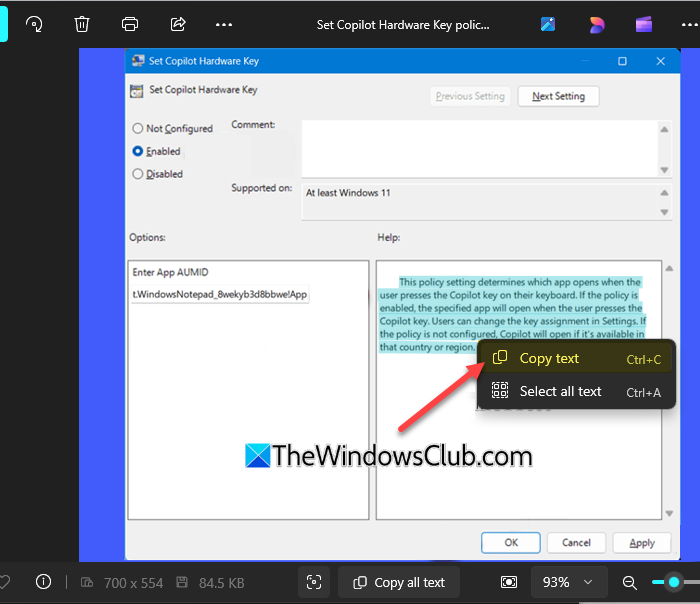The height and width of the screenshot is (604, 700).
Task: Open the See more menu next to share
Action: pos(224,25)
